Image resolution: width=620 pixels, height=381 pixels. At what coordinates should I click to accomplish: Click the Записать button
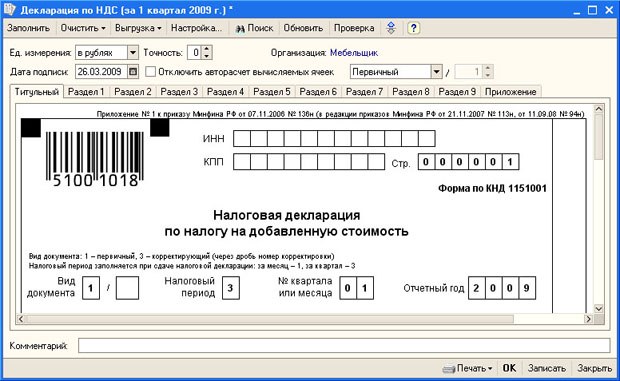(547, 368)
